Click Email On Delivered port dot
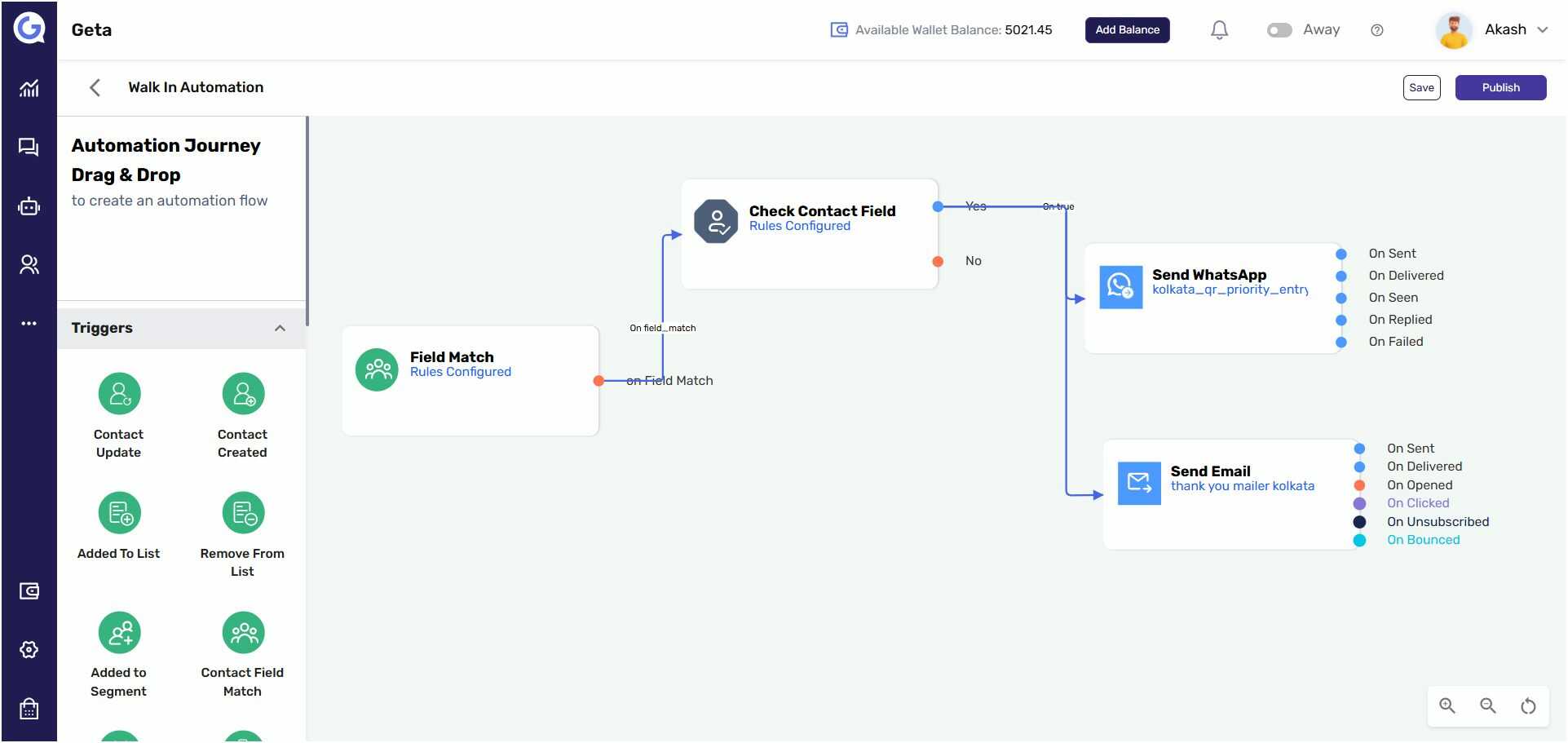Screen dimensions: 1568x743 pos(1359,467)
